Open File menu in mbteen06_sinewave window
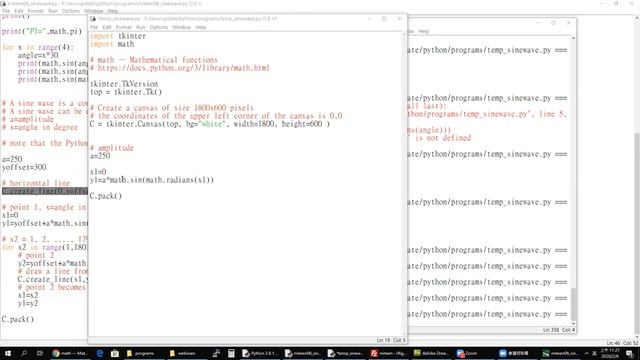This screenshot has width=640, height=360. click(6, 11)
